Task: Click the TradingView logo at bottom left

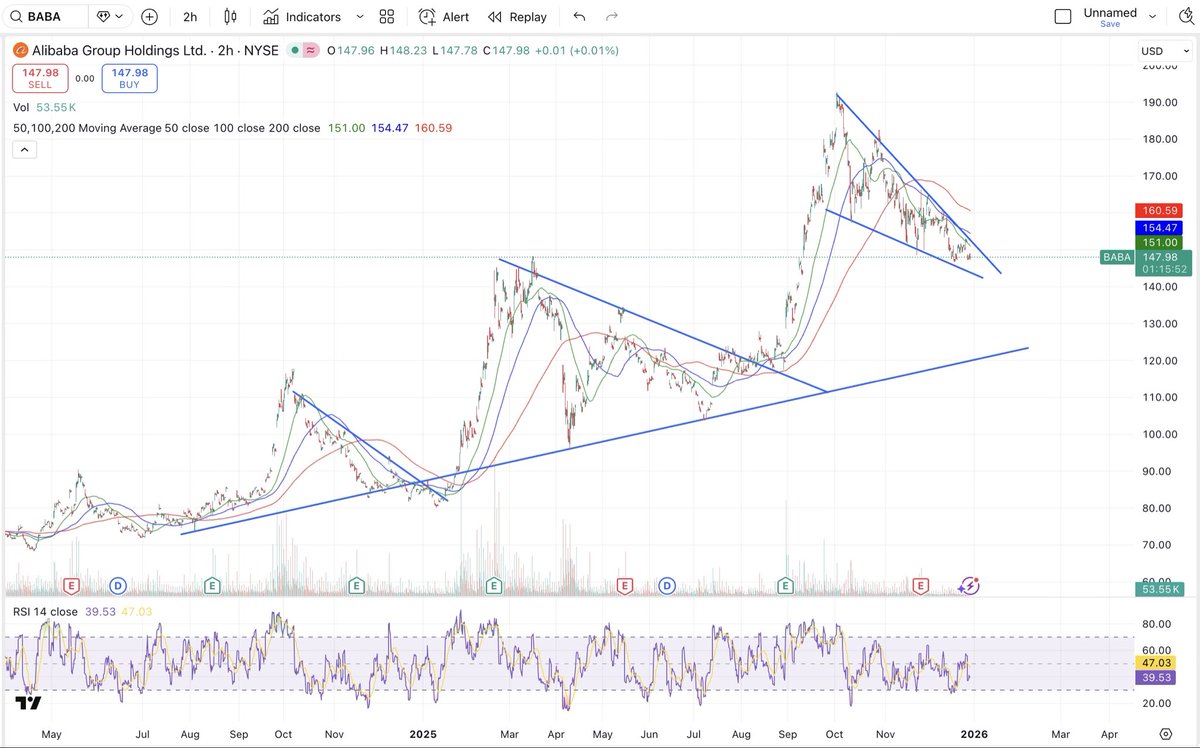Action: 28,703
